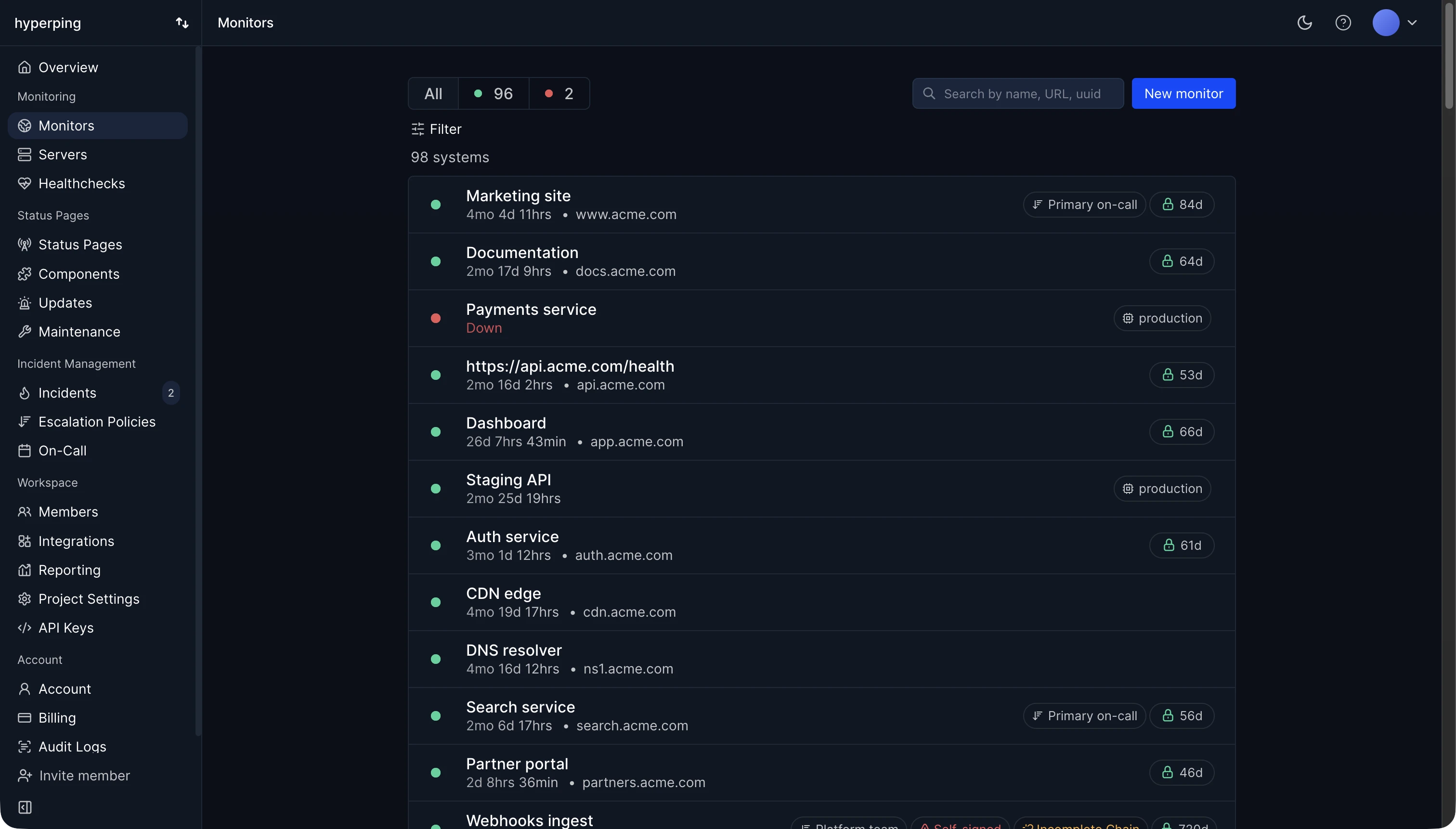Show the 96 up monitors tab
1456x829 pixels.
coord(494,93)
